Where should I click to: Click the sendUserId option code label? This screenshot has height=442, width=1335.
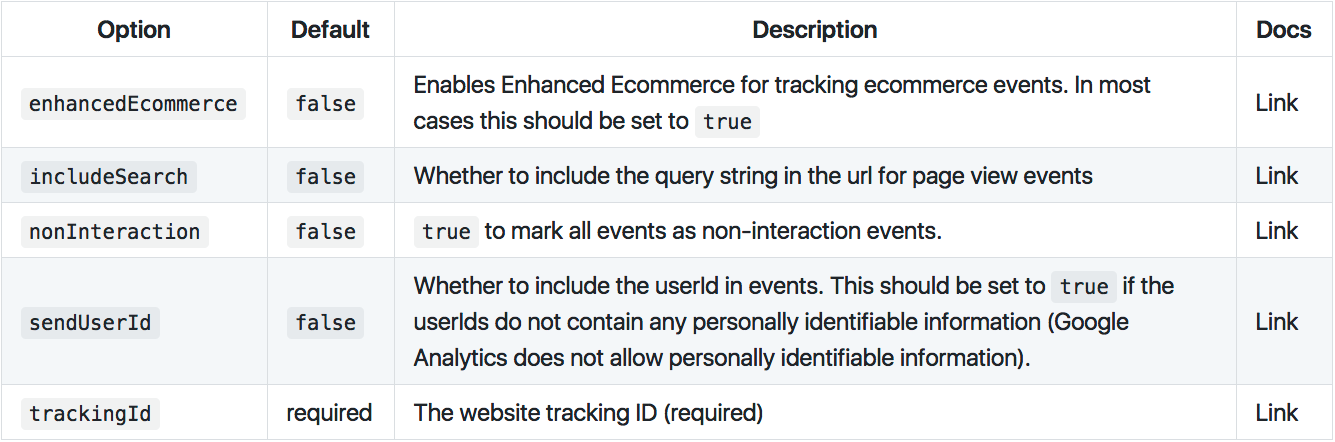(90, 323)
